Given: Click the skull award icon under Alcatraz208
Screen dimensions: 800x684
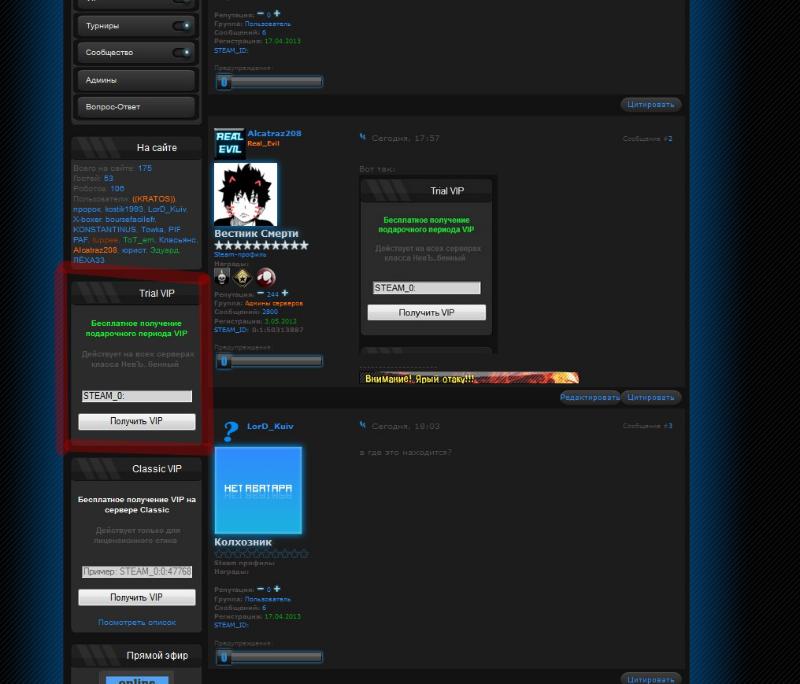Looking at the screenshot, I should (x=222, y=277).
